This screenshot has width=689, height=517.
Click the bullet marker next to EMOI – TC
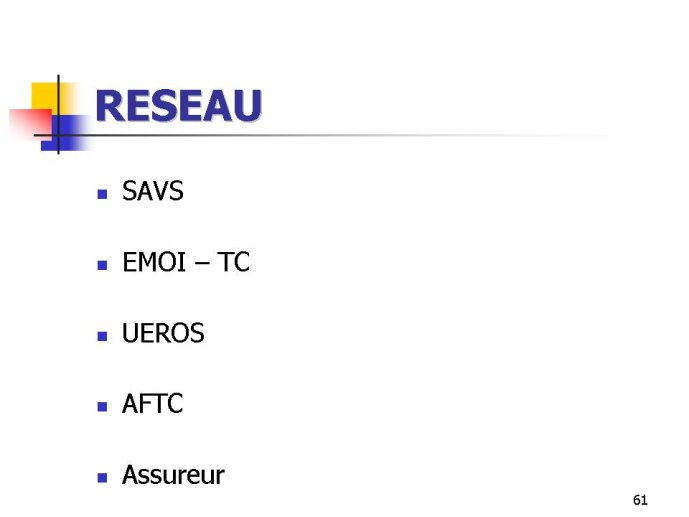click(x=102, y=265)
